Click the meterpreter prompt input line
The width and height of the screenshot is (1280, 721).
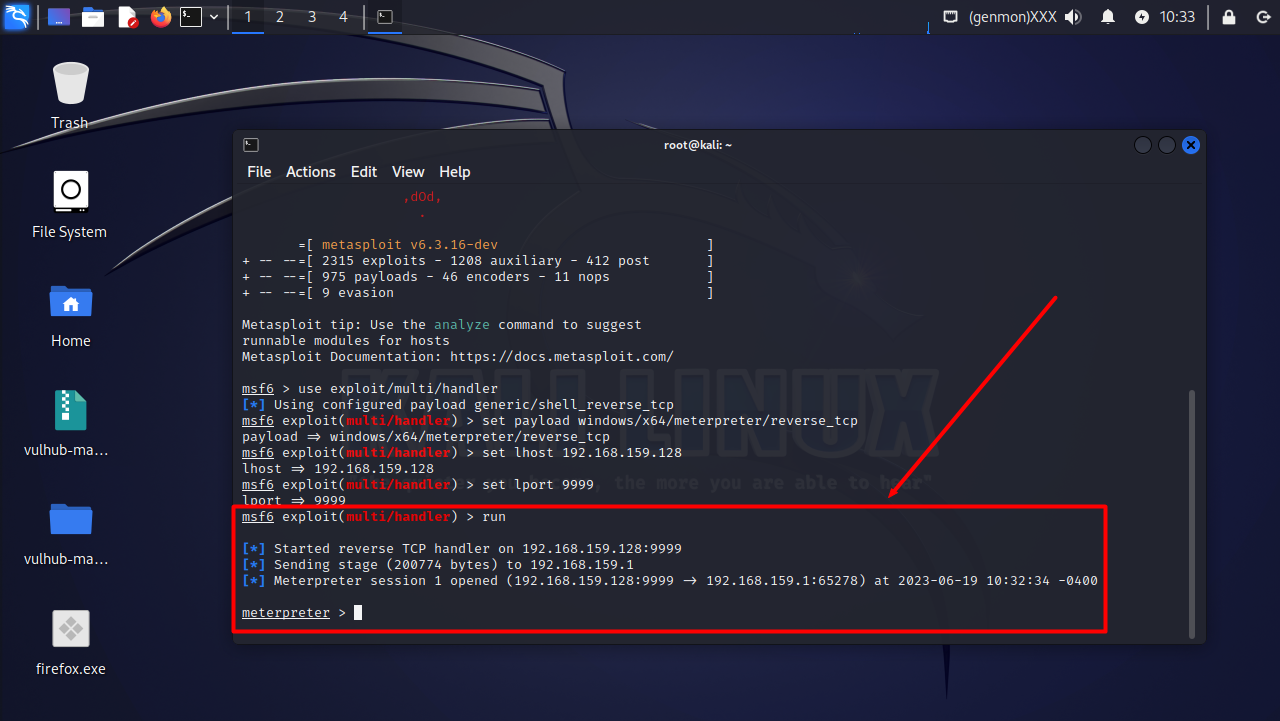click(302, 612)
